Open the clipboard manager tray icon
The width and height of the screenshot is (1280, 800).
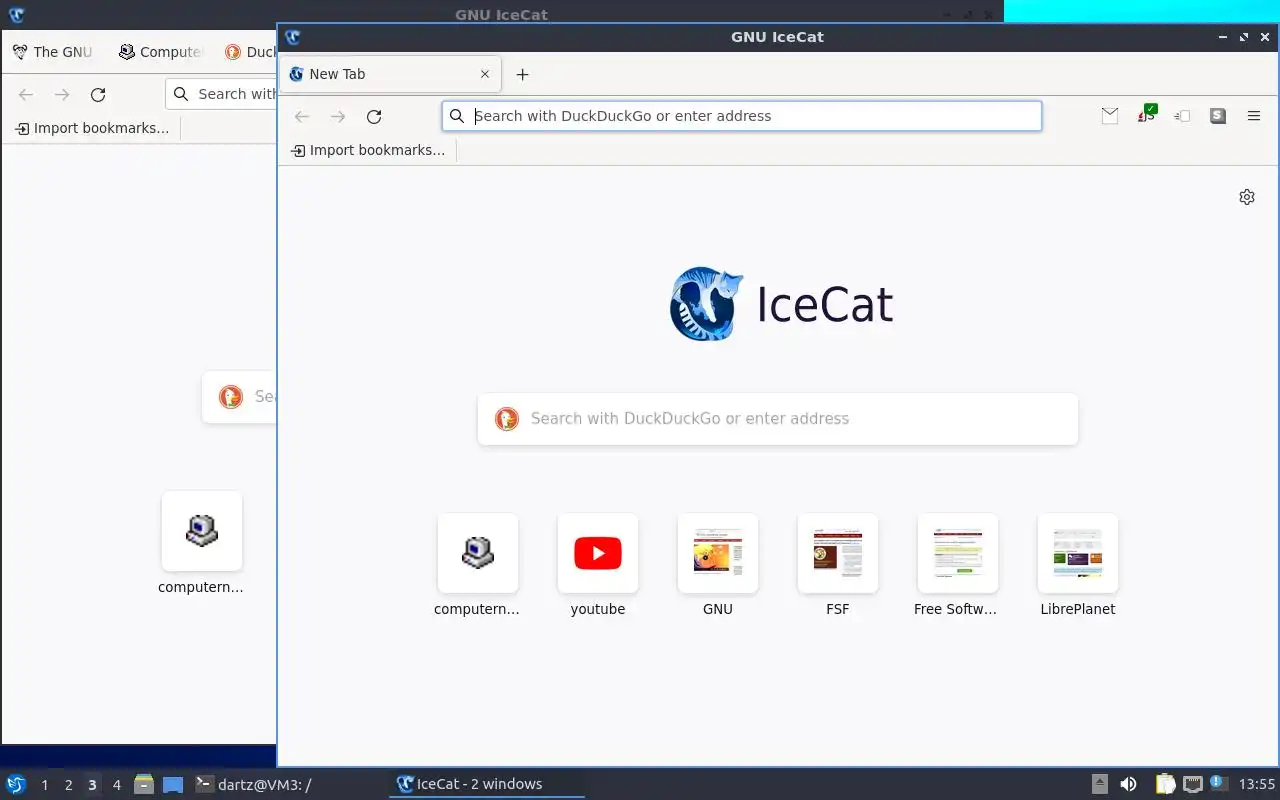point(1166,785)
